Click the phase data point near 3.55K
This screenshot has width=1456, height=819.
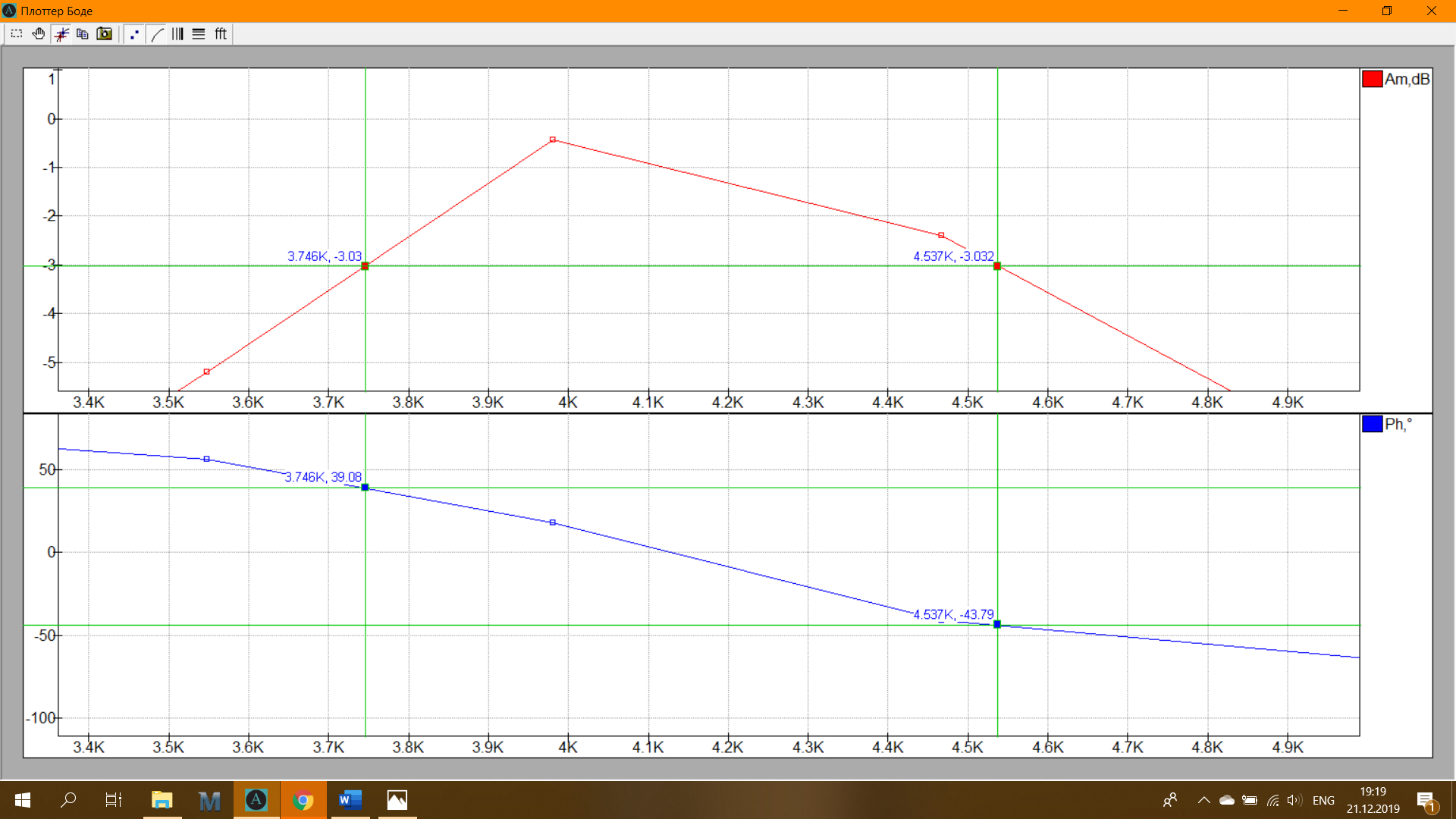206,459
